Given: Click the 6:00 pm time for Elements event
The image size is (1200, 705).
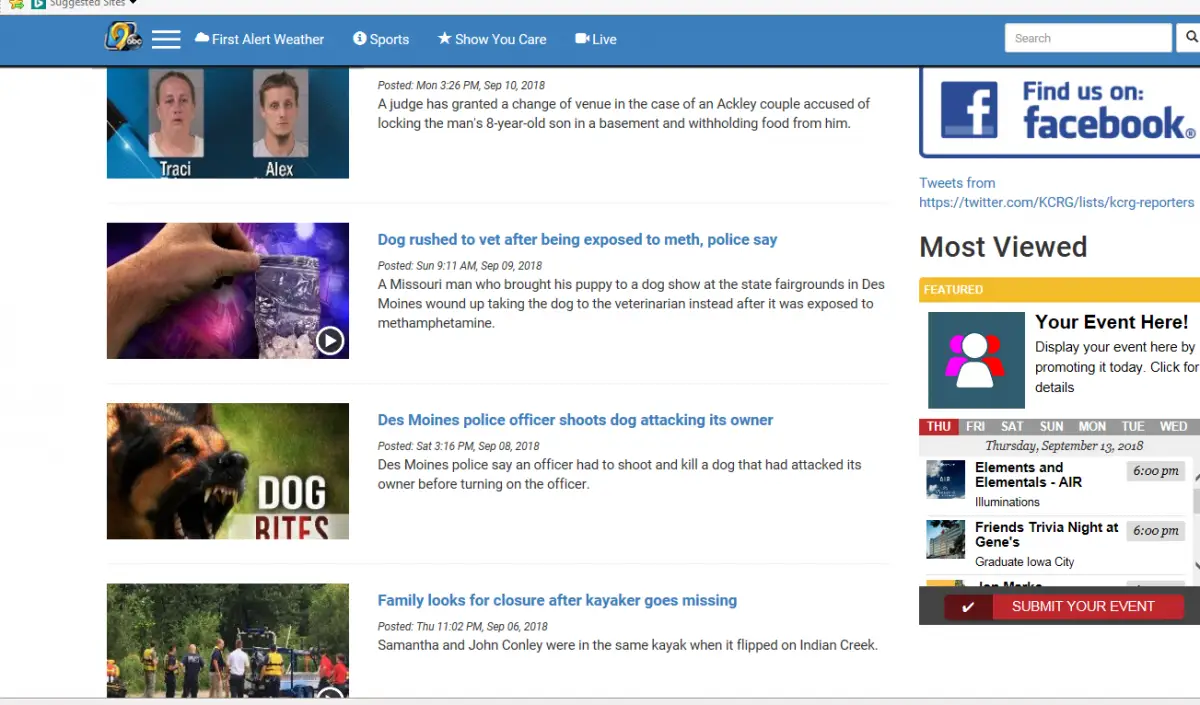Looking at the screenshot, I should point(1157,471).
